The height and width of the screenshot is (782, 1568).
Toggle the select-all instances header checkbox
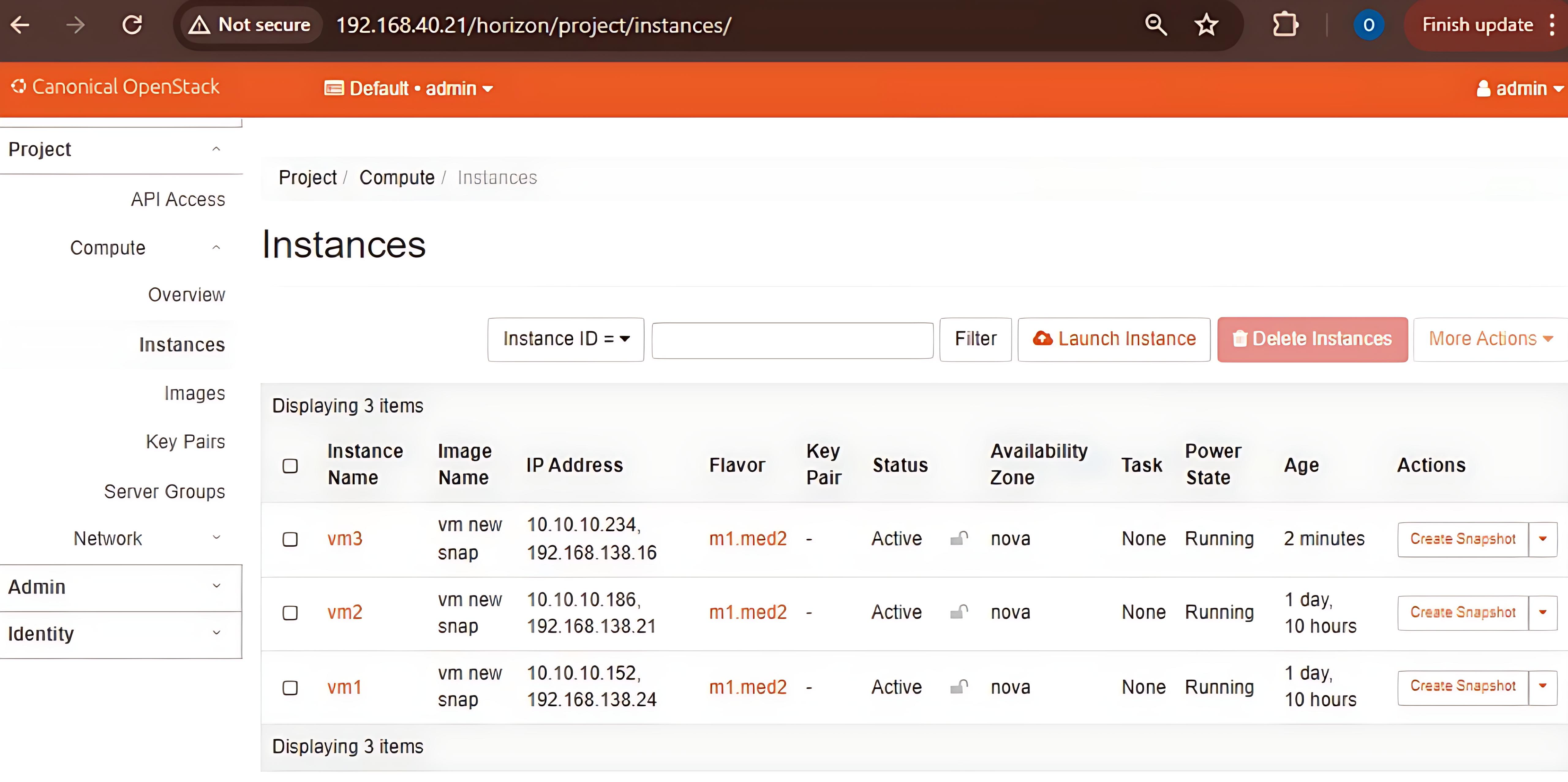(x=290, y=465)
